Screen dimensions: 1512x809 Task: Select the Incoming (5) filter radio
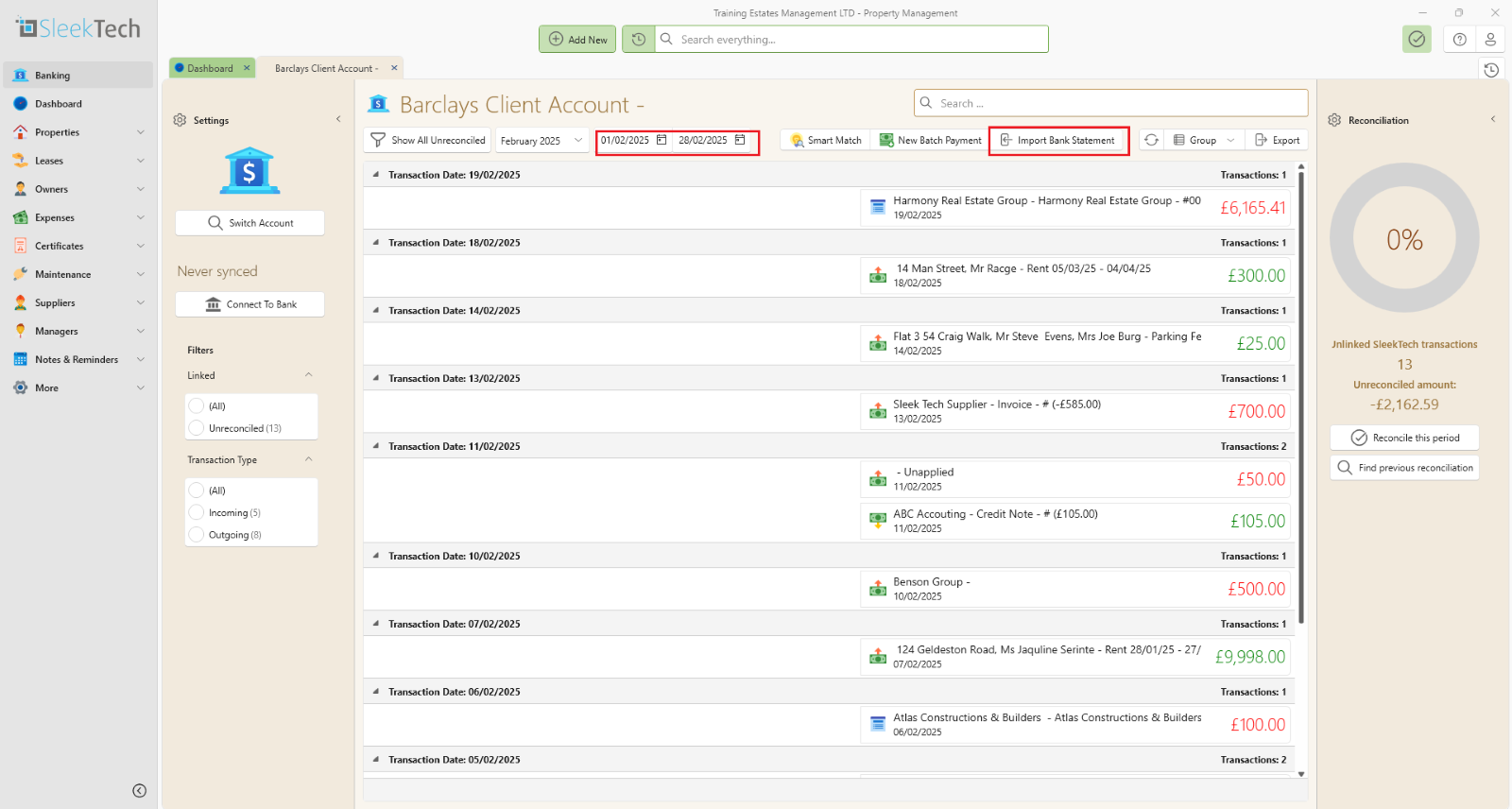click(197, 512)
